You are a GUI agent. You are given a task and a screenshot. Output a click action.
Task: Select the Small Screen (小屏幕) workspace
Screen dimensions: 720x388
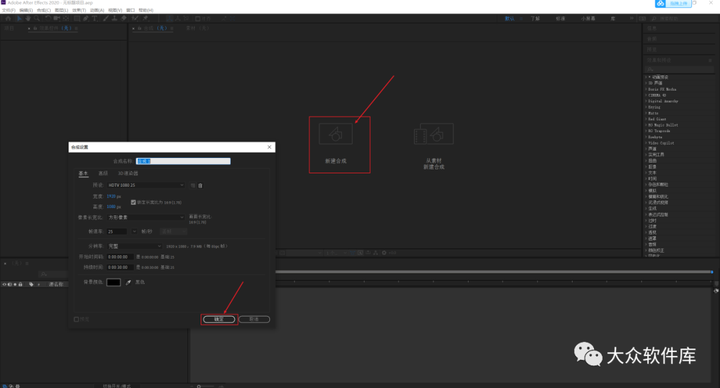588,18
